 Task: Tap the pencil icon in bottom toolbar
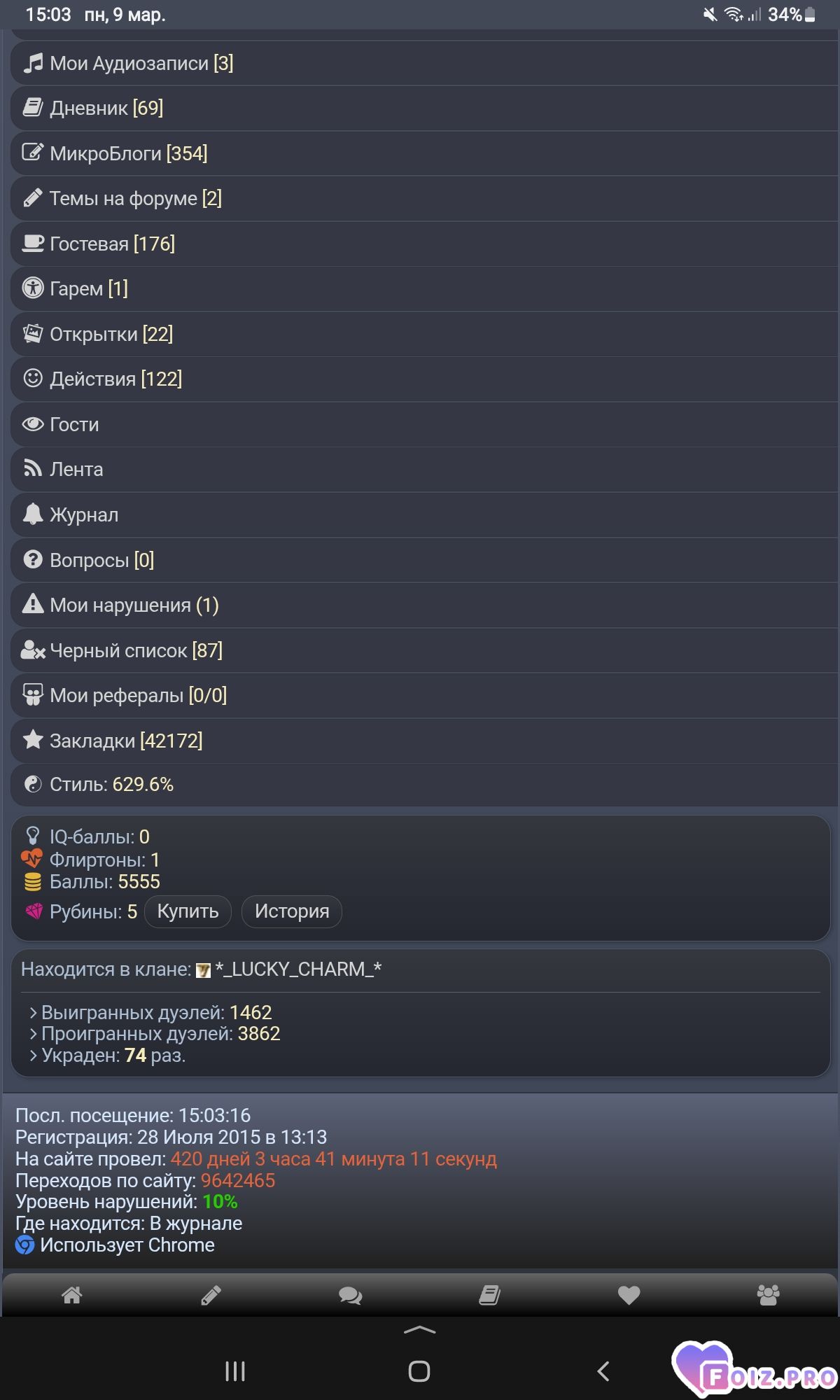pos(211,1295)
